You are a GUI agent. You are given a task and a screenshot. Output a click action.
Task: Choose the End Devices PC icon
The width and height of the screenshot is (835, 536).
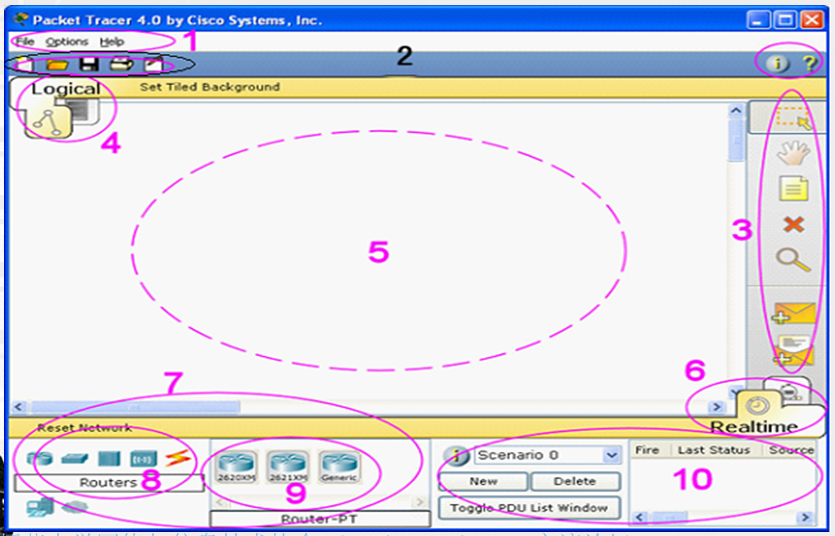click(40, 507)
